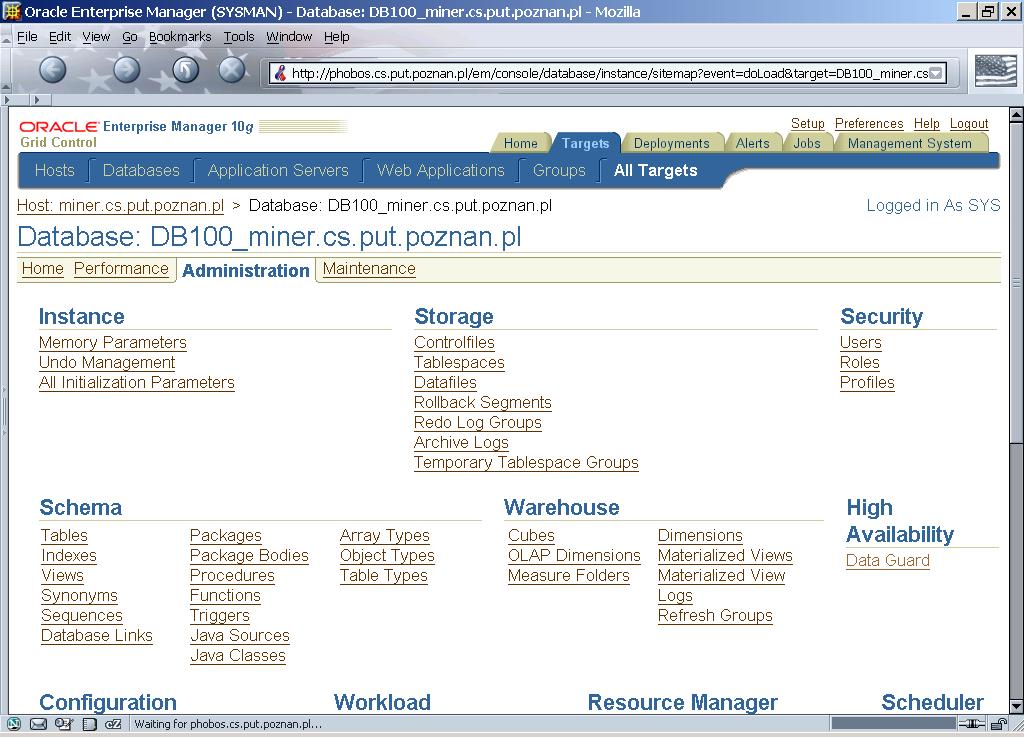Image resolution: width=1024 pixels, height=737 pixels.
Task: Open the Users security link
Action: pos(861,342)
